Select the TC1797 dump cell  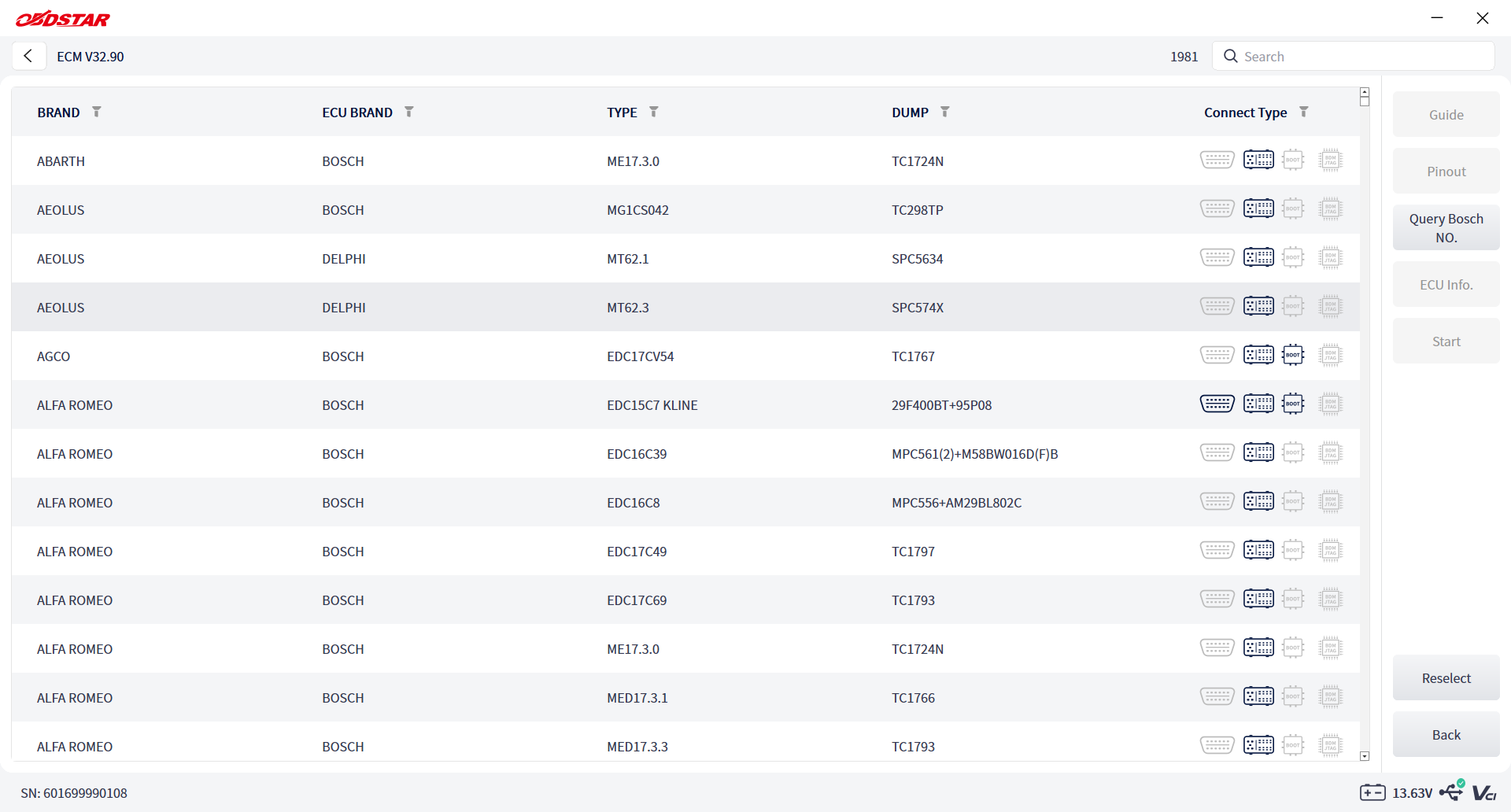click(x=913, y=552)
